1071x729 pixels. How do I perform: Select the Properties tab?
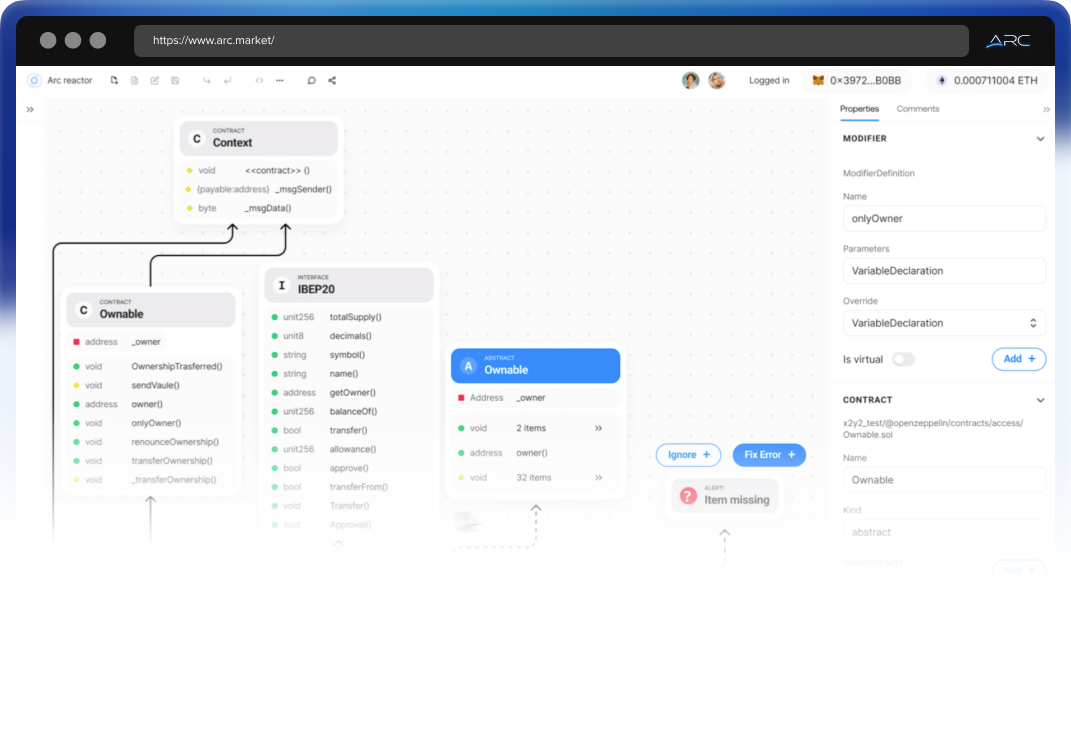859,109
